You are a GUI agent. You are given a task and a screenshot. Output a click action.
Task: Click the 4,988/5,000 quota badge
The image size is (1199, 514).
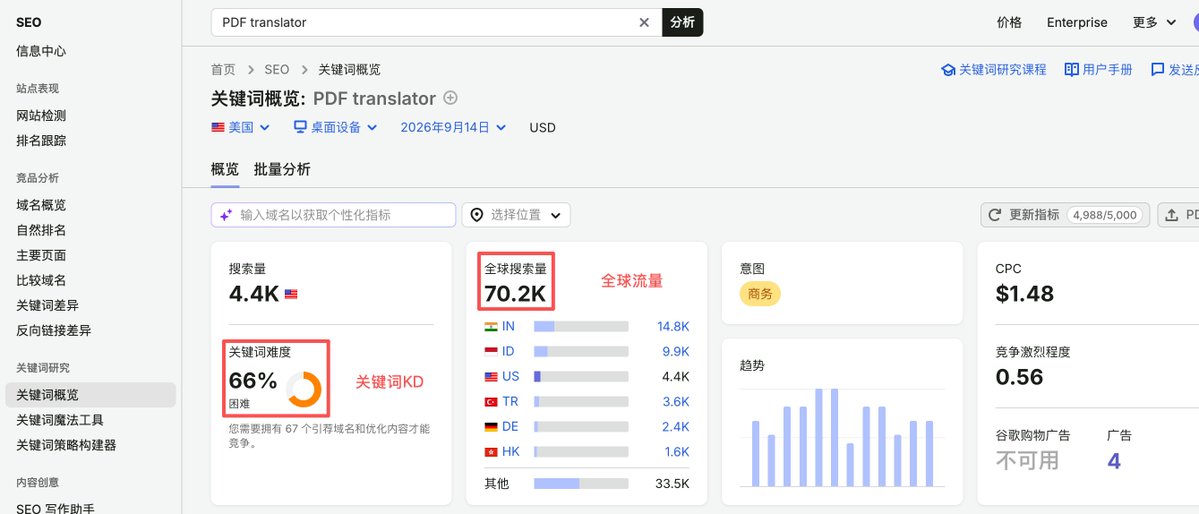1104,215
